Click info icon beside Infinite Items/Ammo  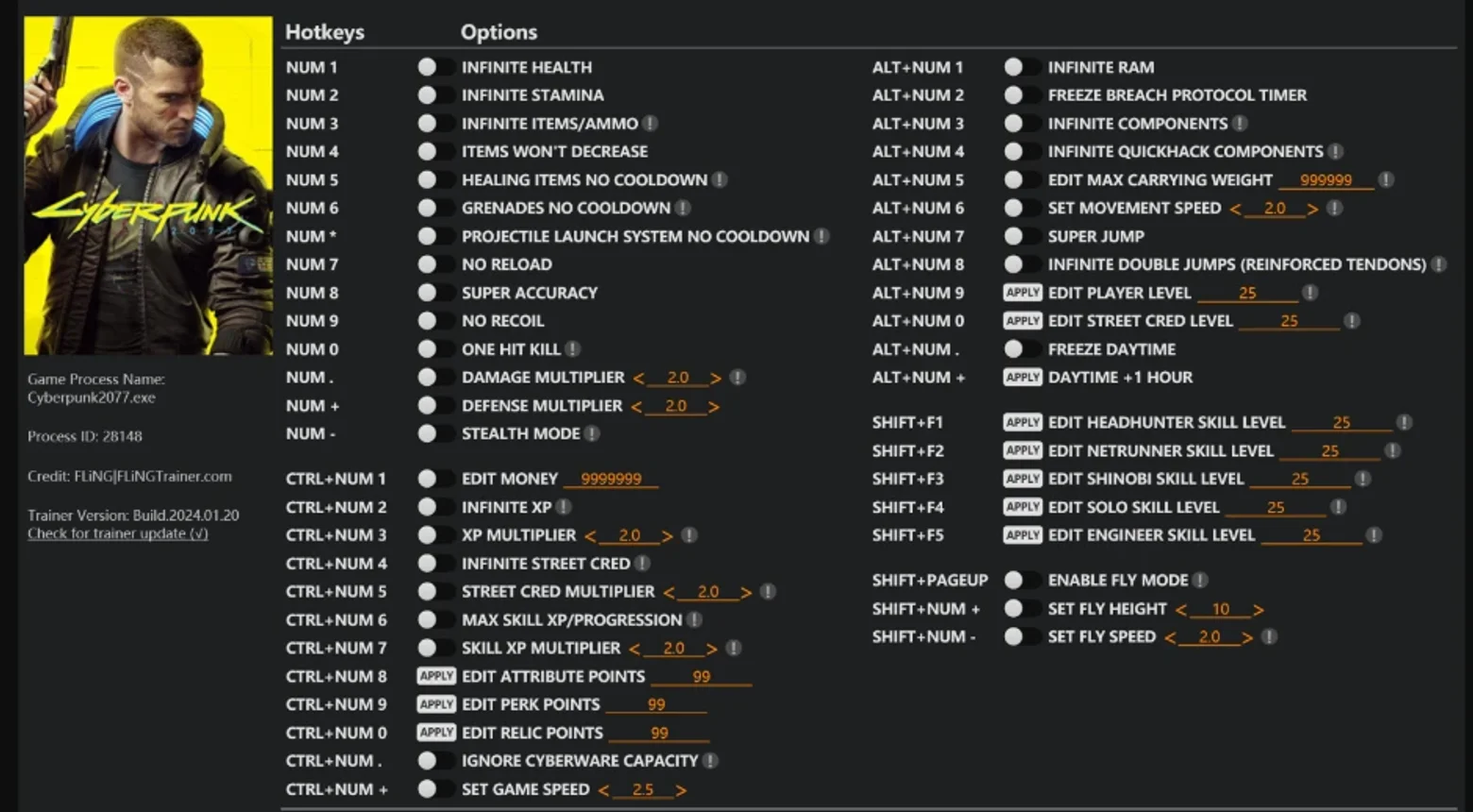pyautogui.click(x=651, y=124)
